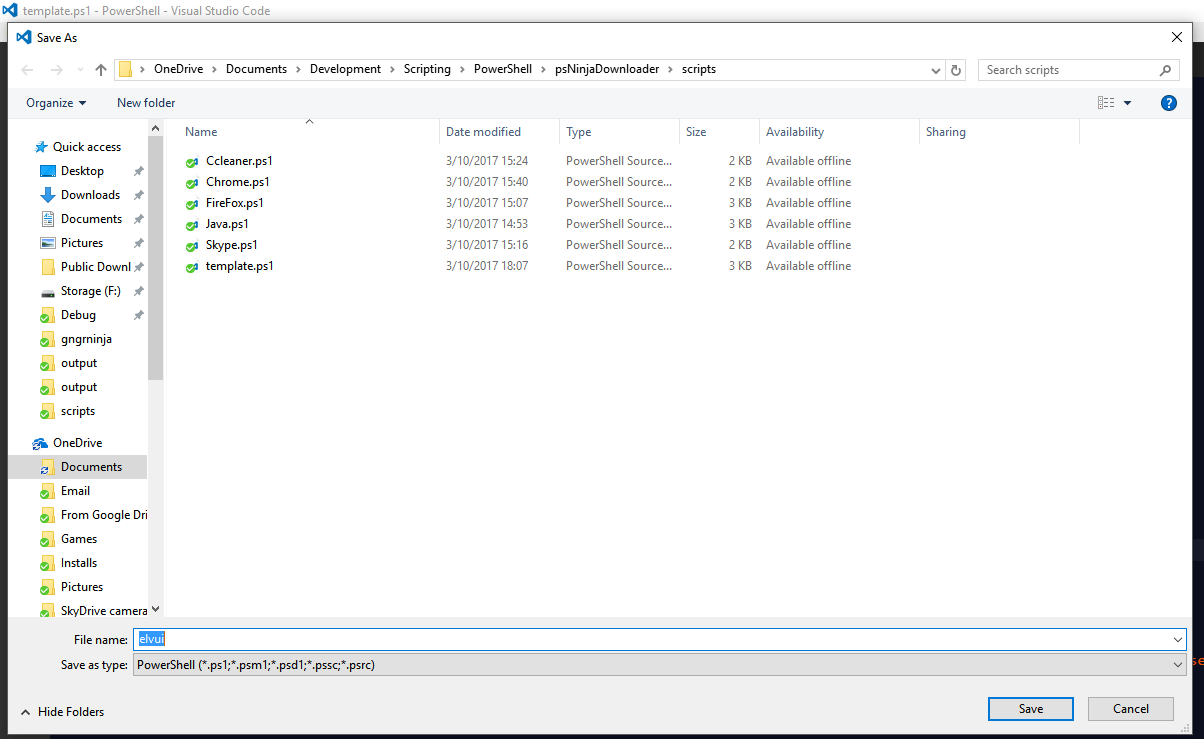Click New folder in the toolbar

pyautogui.click(x=146, y=103)
